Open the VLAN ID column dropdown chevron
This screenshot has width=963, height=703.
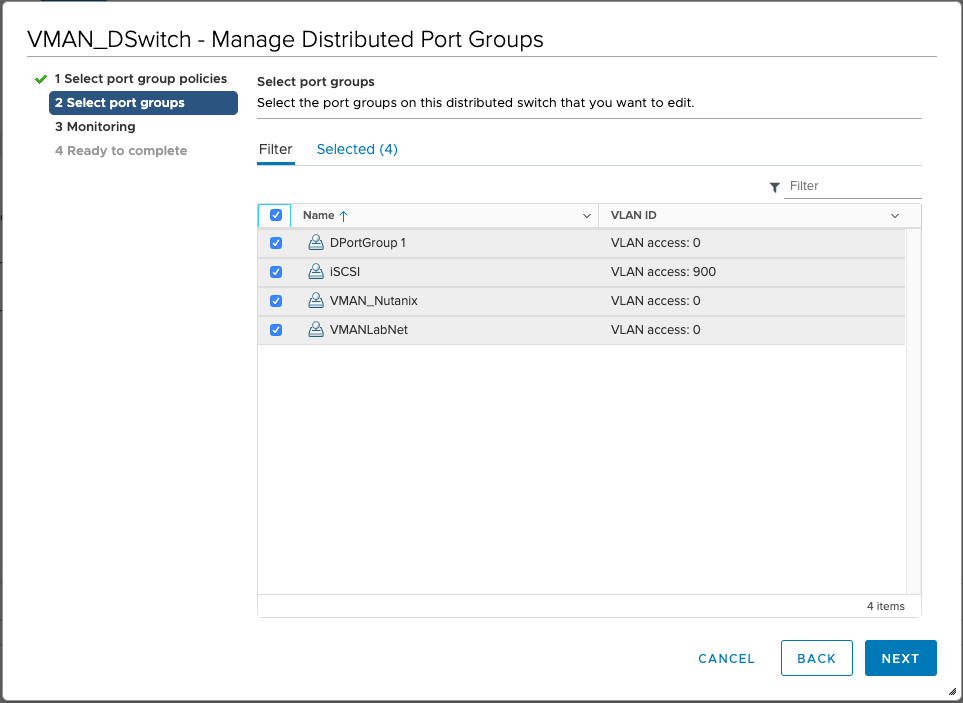(x=895, y=215)
